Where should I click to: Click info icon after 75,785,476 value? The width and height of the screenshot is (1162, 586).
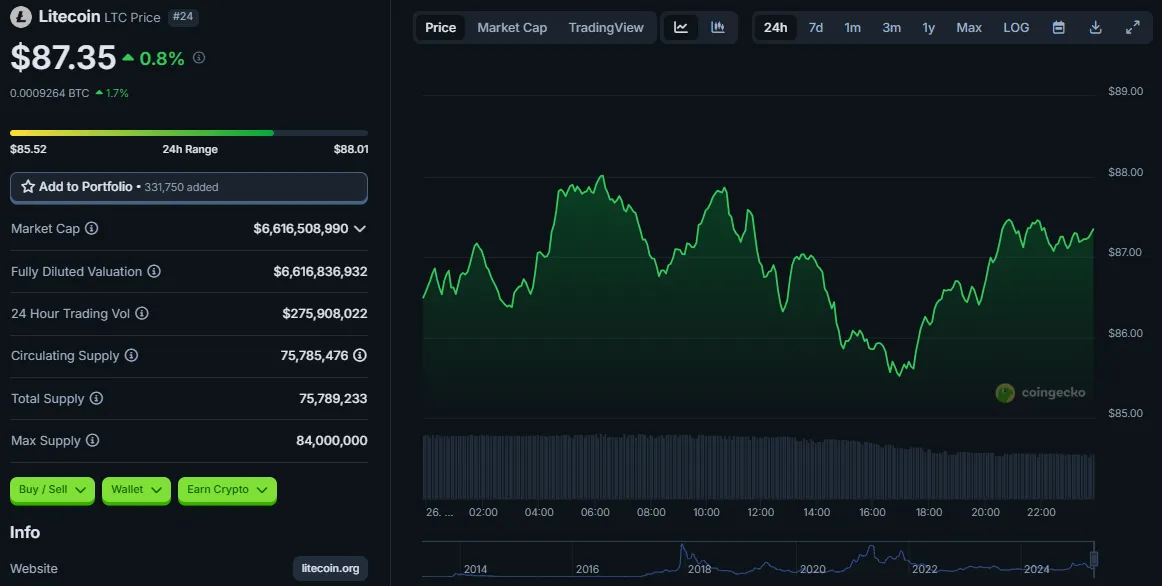coord(360,356)
